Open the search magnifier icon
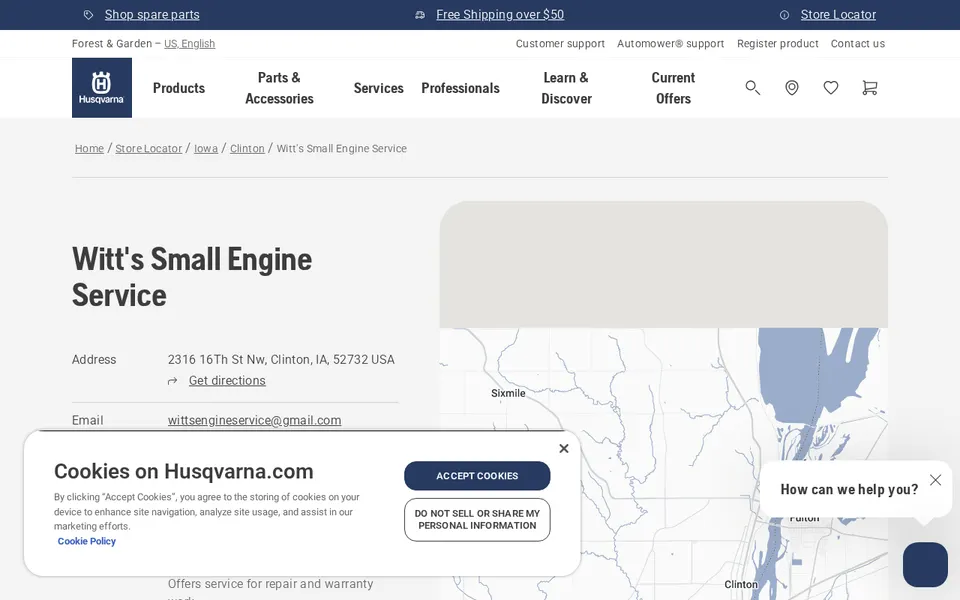Viewport: 960px width, 600px height. (x=752, y=88)
